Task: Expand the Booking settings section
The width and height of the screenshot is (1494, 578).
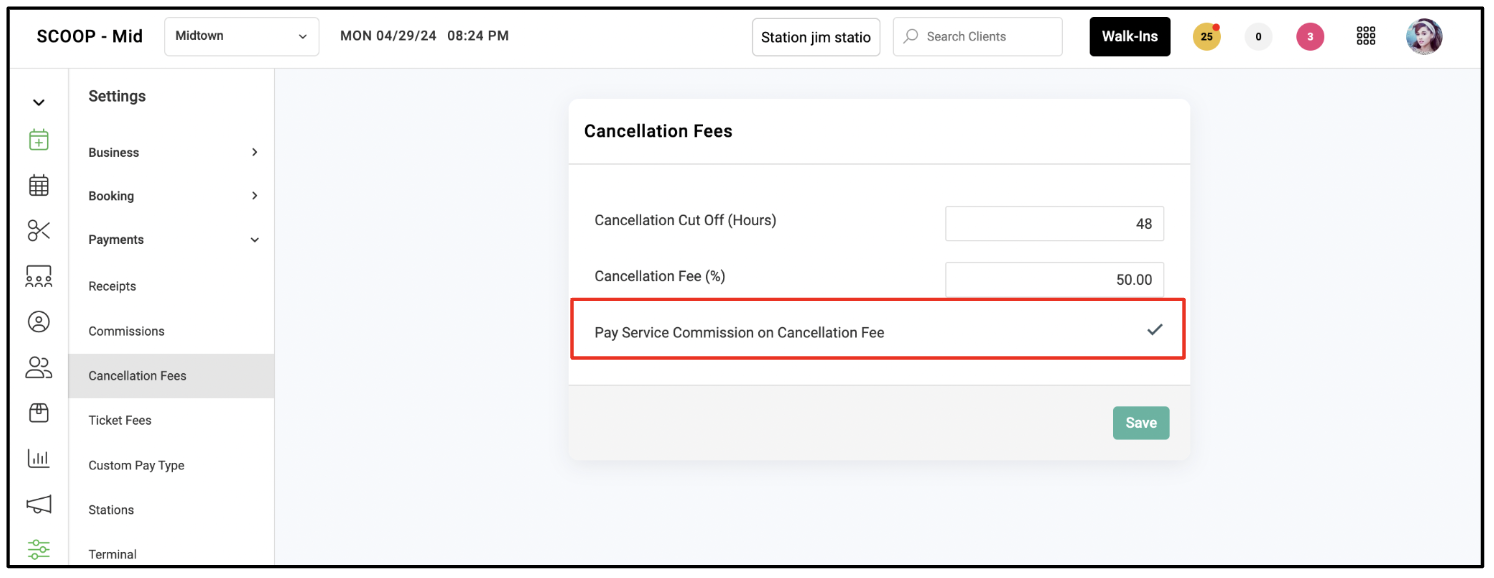Action: pyautogui.click(x=173, y=196)
